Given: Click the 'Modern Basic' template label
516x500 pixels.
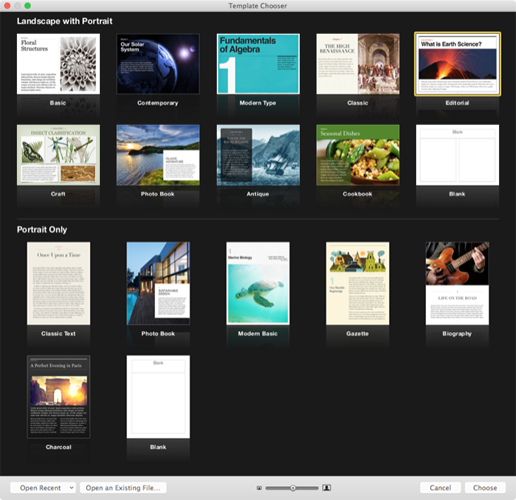Looking at the screenshot, I should (258, 334).
